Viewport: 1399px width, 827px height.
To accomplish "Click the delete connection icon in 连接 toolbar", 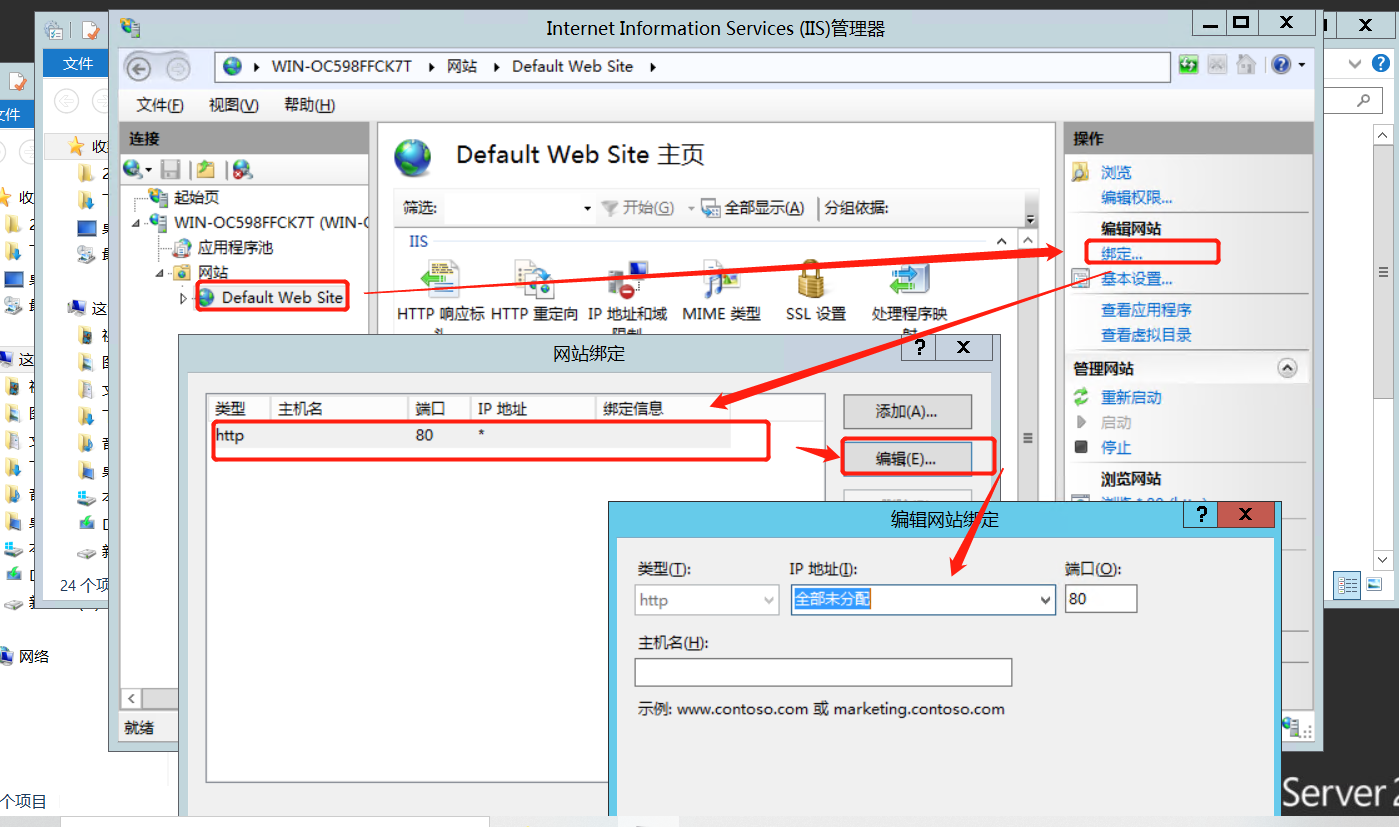I will pos(241,169).
